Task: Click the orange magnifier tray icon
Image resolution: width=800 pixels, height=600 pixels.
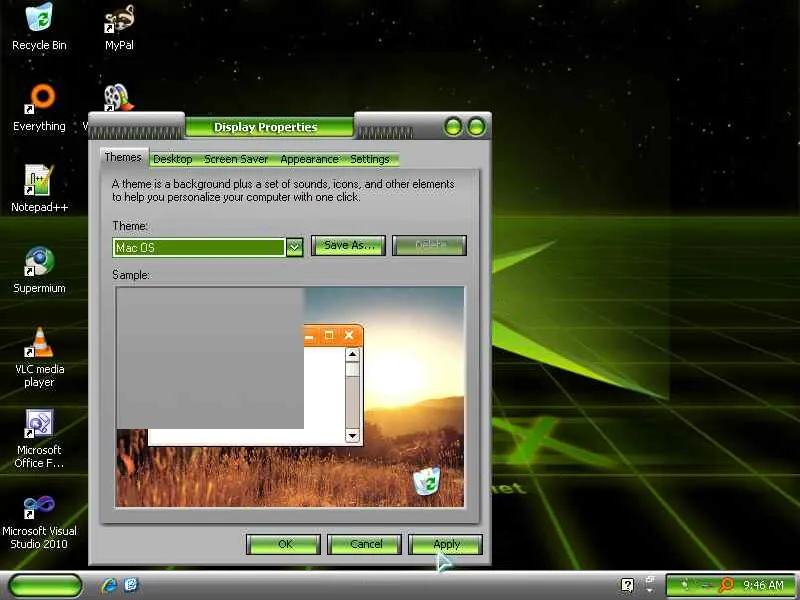Action: (x=726, y=584)
